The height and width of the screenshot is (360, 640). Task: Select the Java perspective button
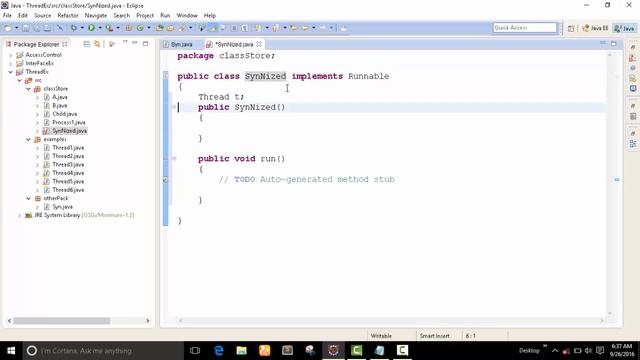point(624,28)
